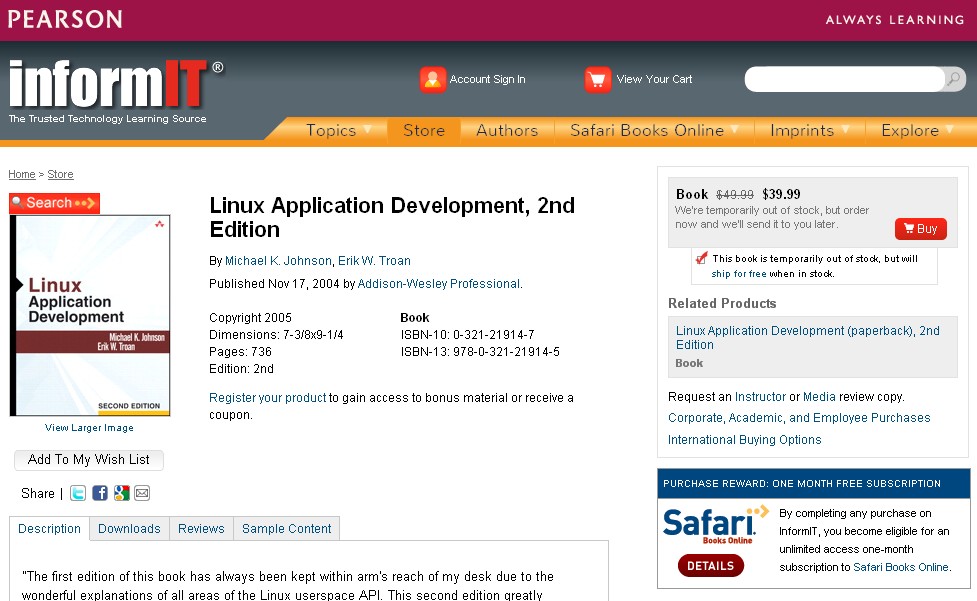The image size is (977, 601).
Task: Open the Store navigation item
Action: tap(424, 130)
